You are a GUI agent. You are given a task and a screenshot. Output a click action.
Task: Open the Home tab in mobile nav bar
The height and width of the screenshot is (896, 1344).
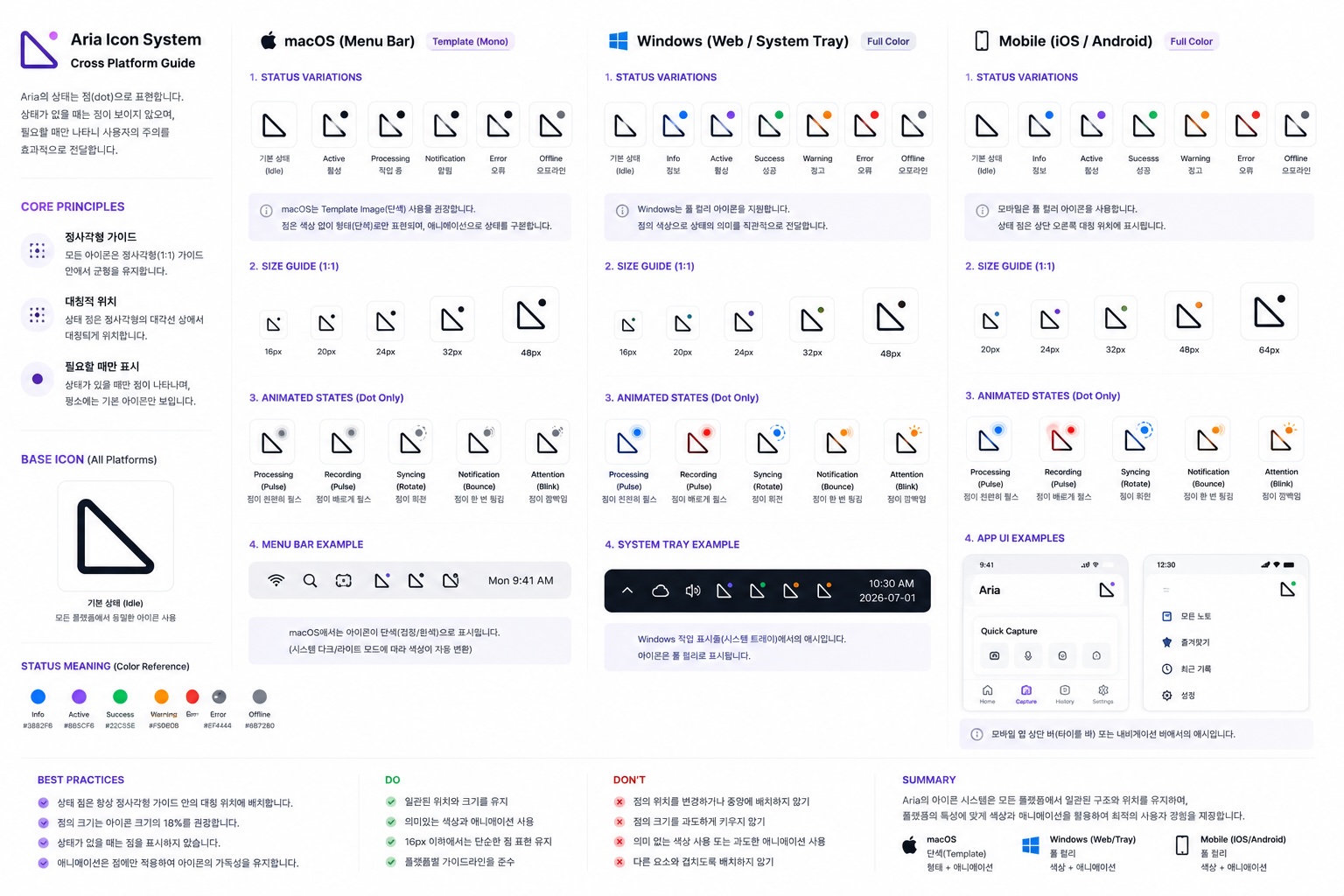pyautogui.click(x=987, y=695)
